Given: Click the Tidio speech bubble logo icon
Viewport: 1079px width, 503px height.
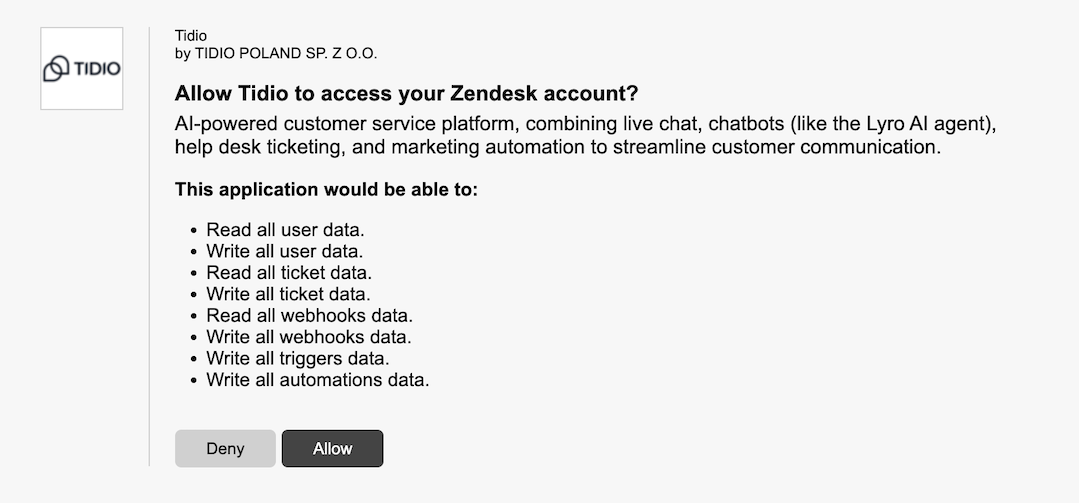Looking at the screenshot, I should (x=56, y=69).
